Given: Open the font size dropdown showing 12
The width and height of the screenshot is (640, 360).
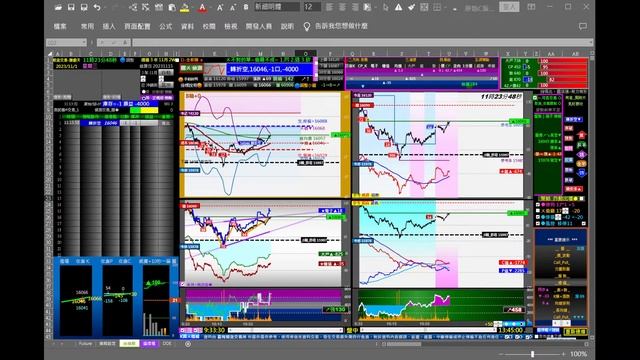Looking at the screenshot, I should [x=312, y=7].
